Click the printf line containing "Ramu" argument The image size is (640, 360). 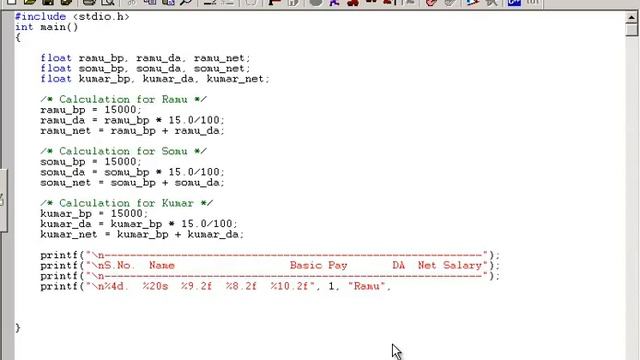[x=216, y=287]
